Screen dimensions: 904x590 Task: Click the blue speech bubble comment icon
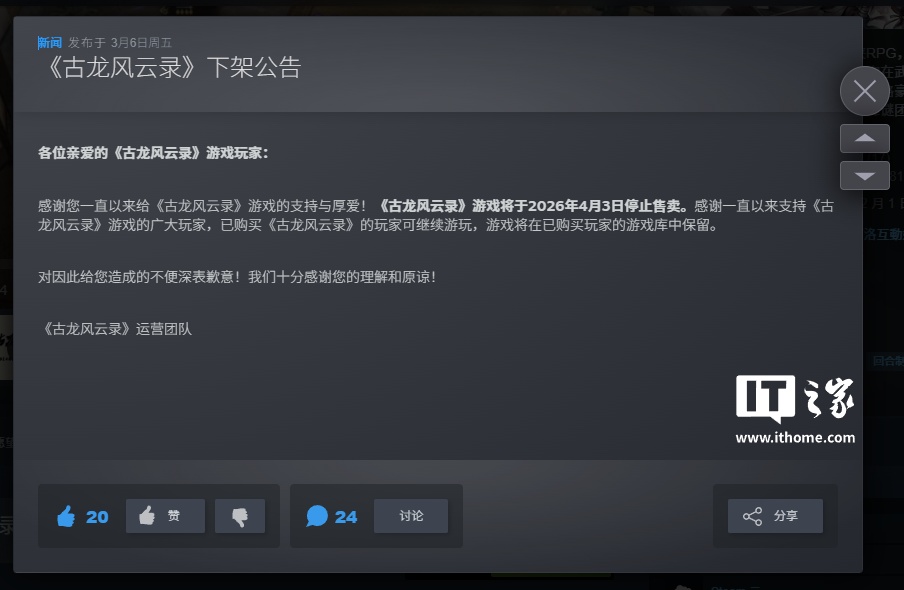(x=317, y=516)
